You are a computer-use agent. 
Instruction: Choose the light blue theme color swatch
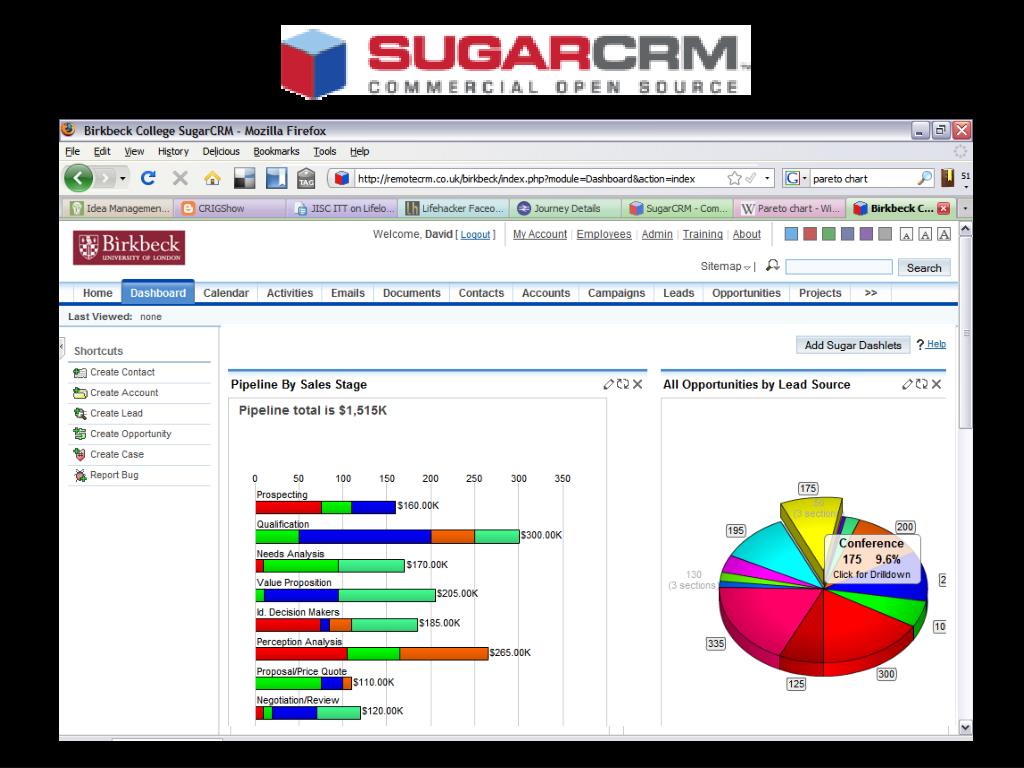tap(791, 234)
